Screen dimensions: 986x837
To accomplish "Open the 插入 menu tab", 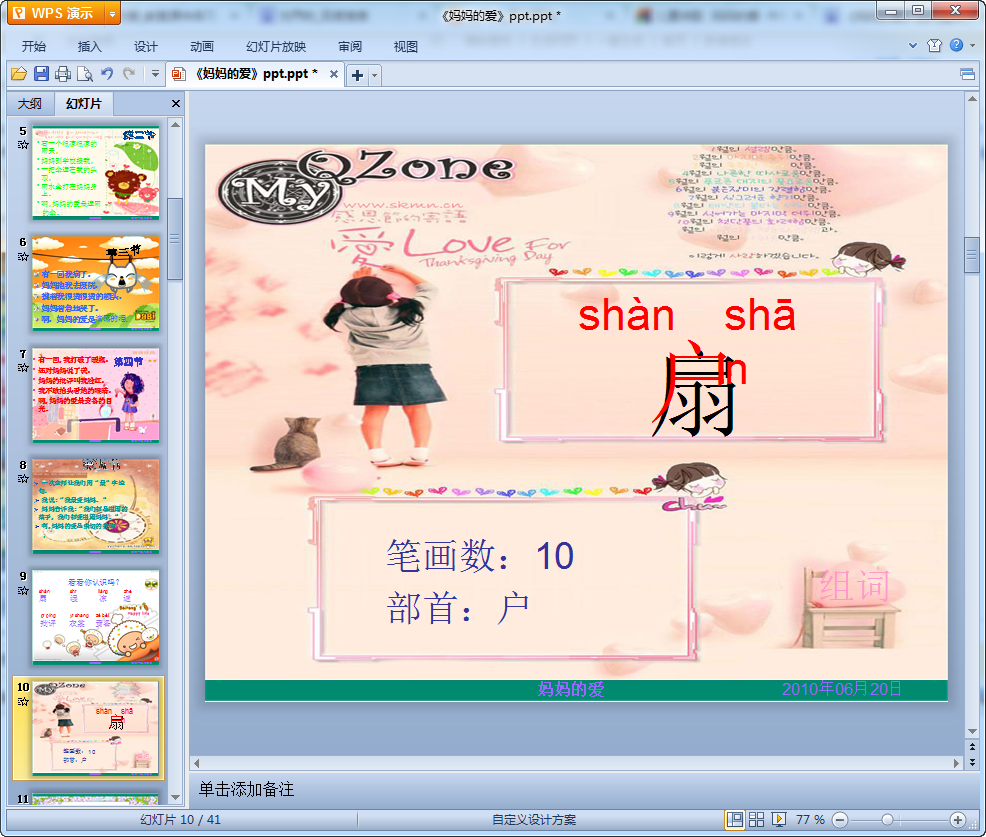I will coord(89,47).
